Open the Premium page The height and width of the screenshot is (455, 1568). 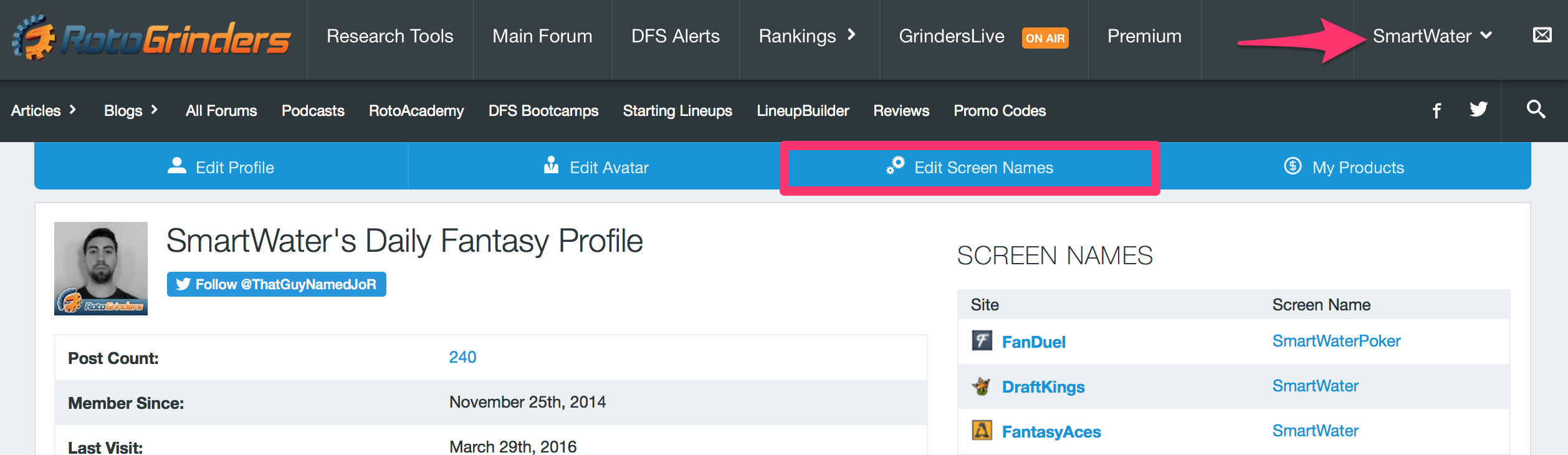1144,36
